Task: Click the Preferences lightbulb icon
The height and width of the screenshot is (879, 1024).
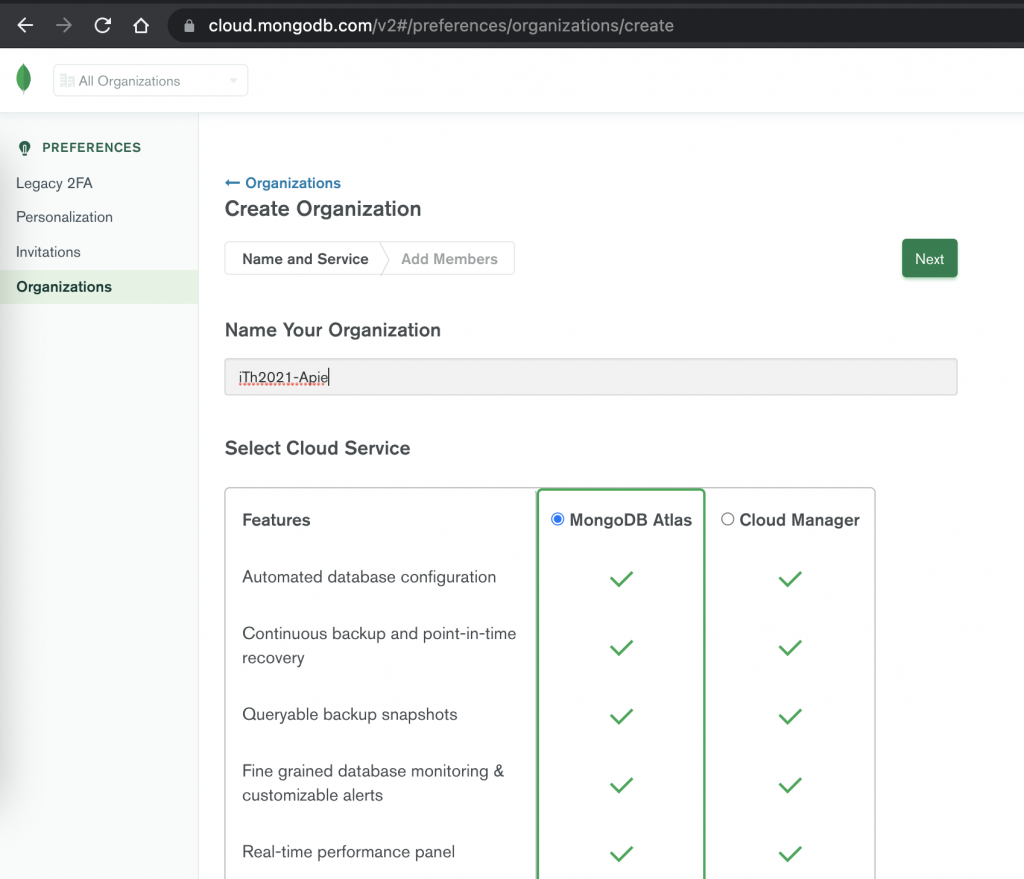Action: click(x=26, y=148)
